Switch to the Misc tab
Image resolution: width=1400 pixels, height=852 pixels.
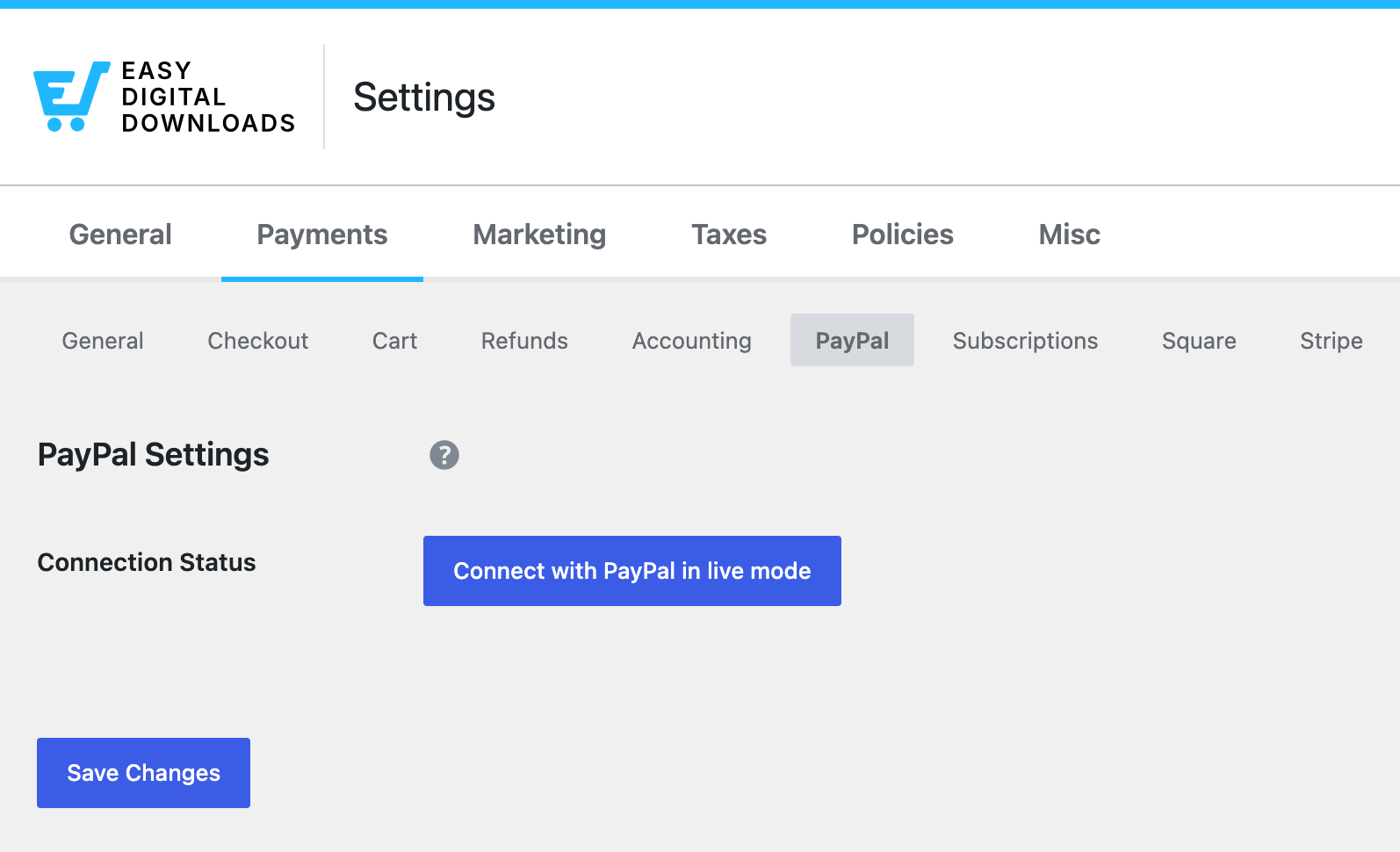(x=1069, y=235)
